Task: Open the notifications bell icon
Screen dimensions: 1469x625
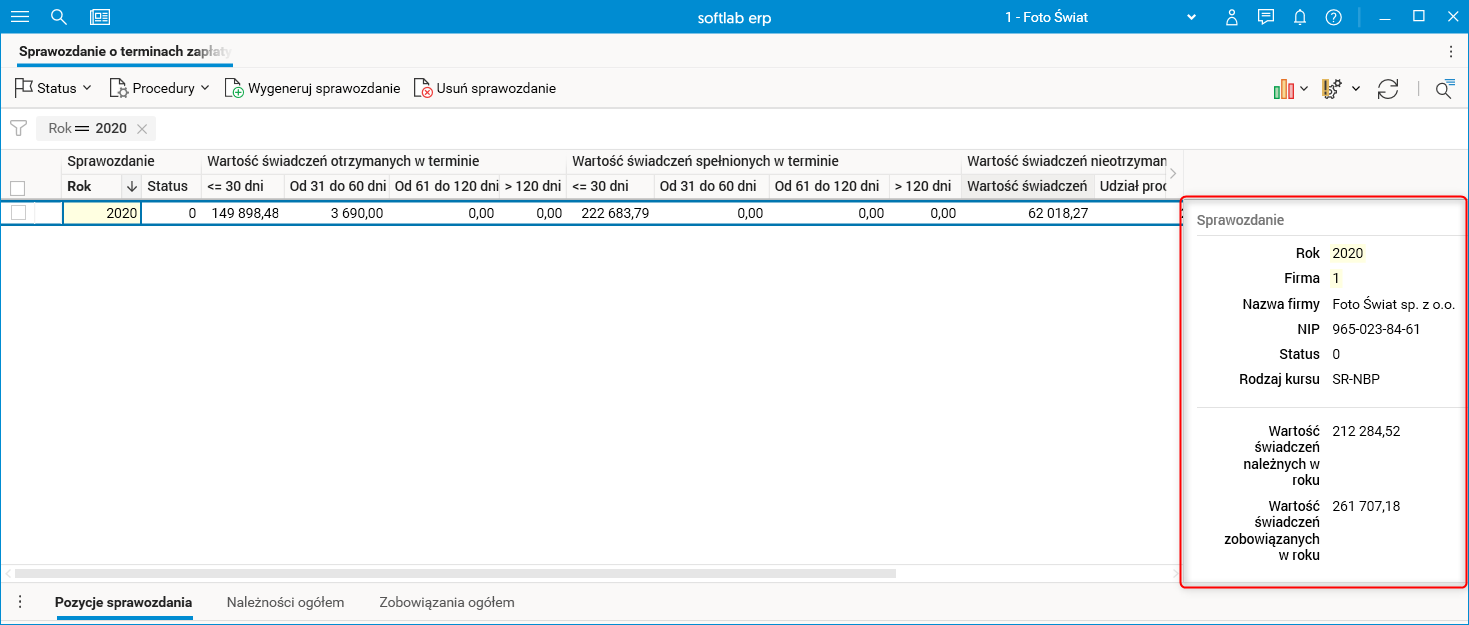Action: pyautogui.click(x=1300, y=17)
